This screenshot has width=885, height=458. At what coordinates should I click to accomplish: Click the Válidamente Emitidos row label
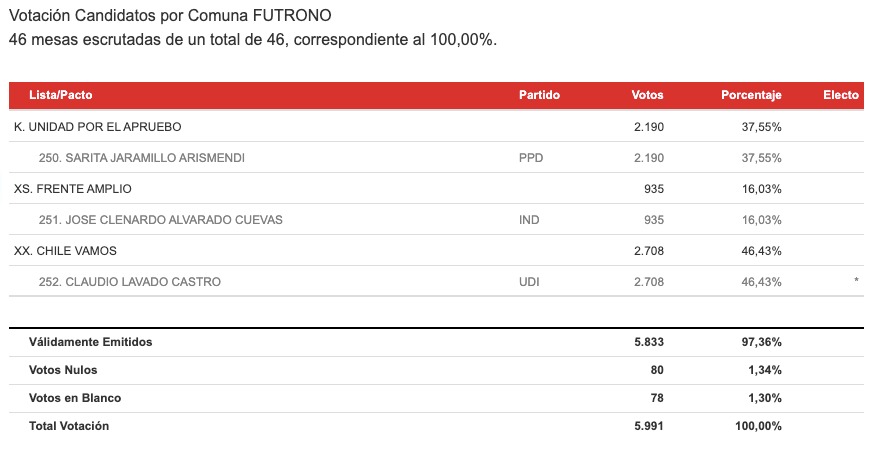point(90,342)
